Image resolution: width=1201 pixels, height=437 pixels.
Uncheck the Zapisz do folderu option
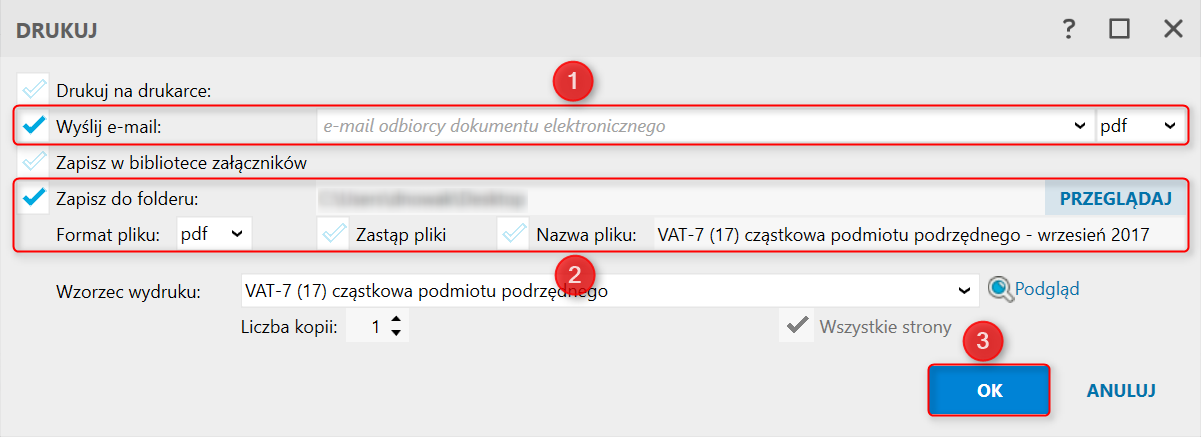click(34, 198)
